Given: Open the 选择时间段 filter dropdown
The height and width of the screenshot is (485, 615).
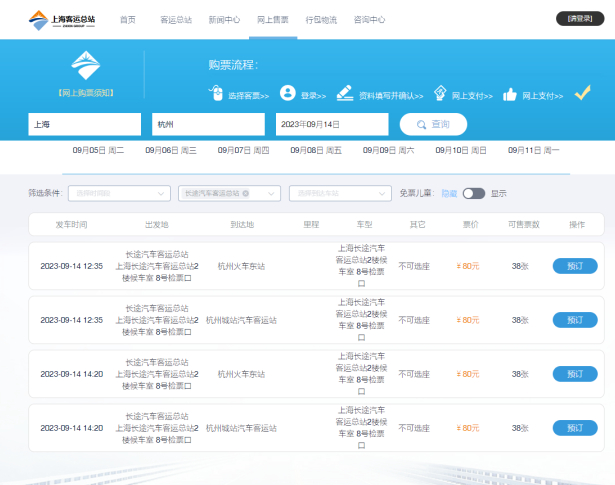Looking at the screenshot, I should 120,193.
